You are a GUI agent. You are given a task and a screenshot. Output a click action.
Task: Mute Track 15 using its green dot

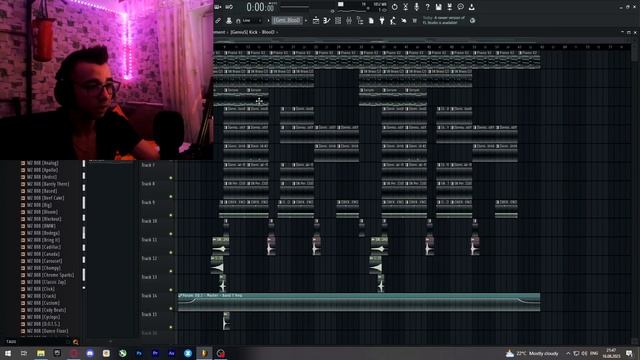tap(171, 327)
